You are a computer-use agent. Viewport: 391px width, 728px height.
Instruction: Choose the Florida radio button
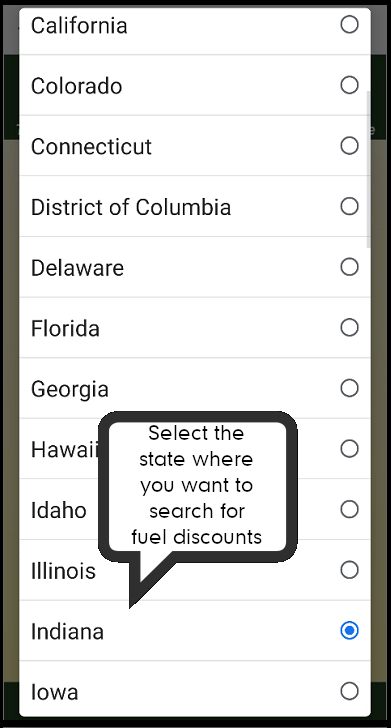click(x=349, y=328)
